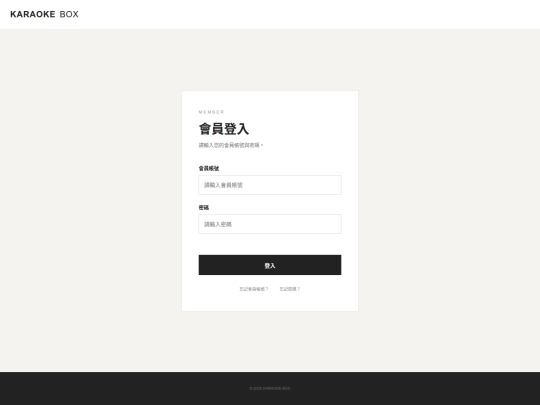Focus the 會員帳號 member account input field
Viewport: 540px width, 405px height.
click(x=270, y=185)
